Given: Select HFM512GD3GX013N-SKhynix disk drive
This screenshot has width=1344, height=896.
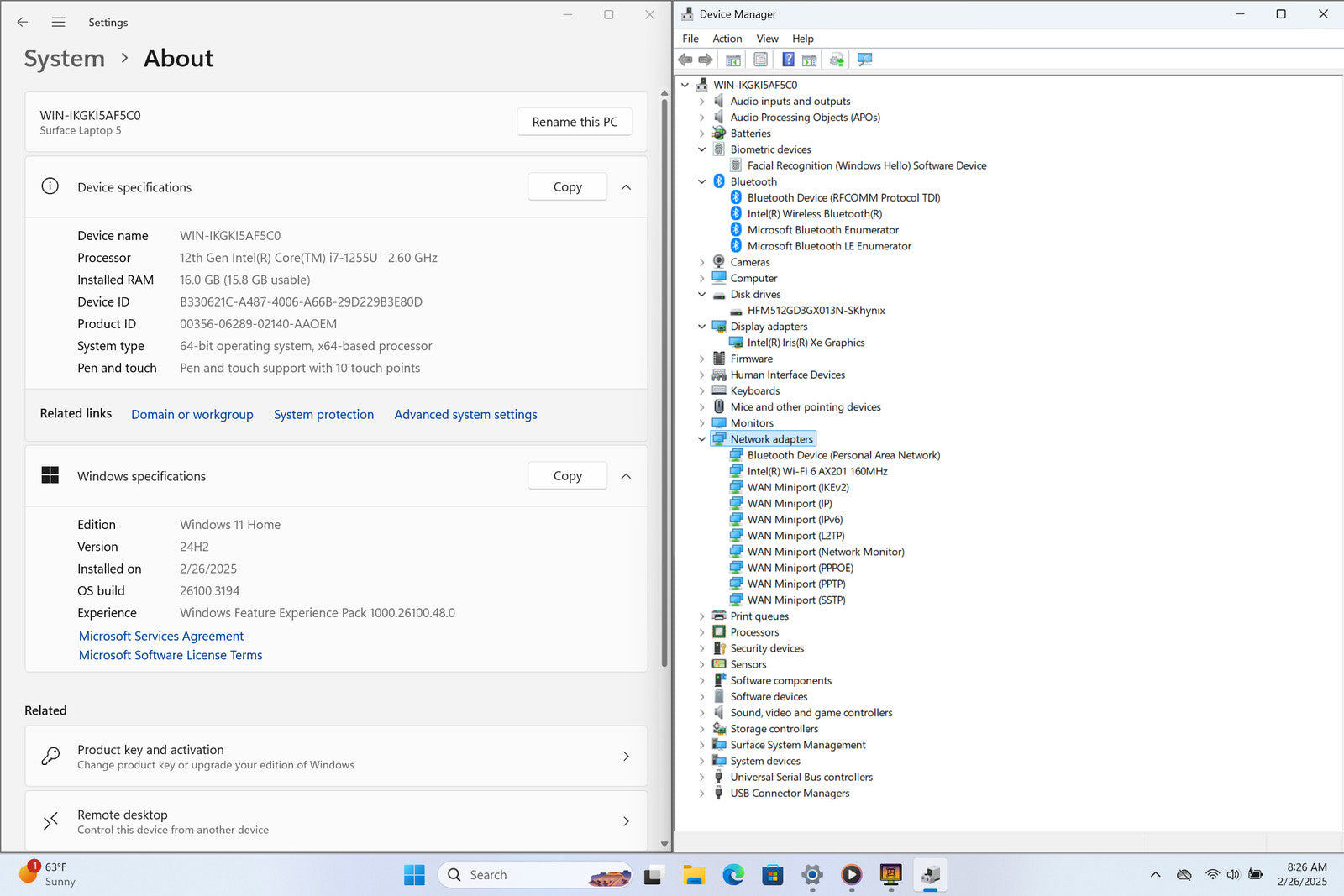Looking at the screenshot, I should (x=816, y=311).
